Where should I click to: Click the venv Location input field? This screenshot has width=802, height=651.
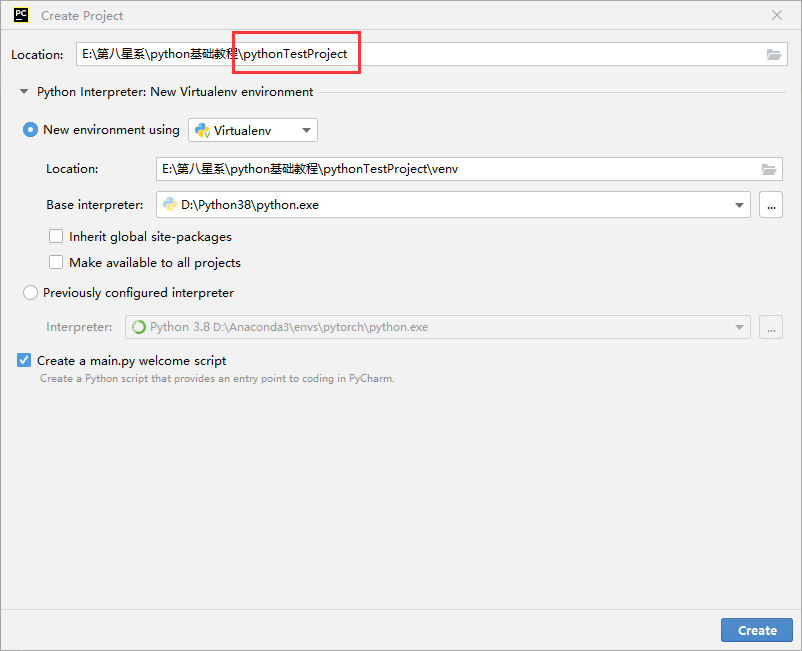(469, 169)
